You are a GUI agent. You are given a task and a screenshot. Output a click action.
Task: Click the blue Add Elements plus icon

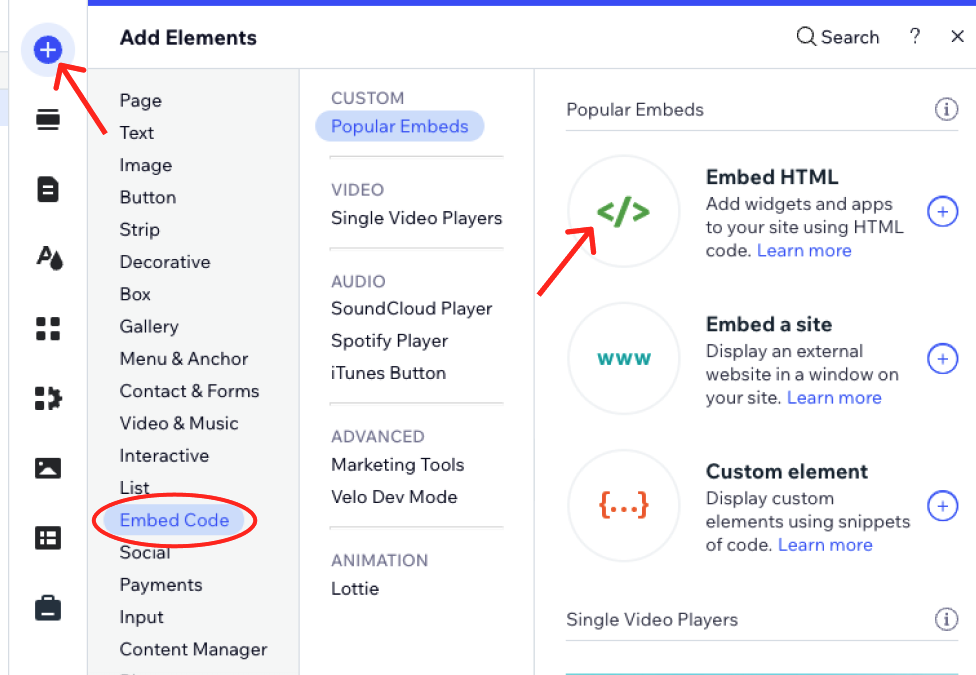click(x=48, y=49)
